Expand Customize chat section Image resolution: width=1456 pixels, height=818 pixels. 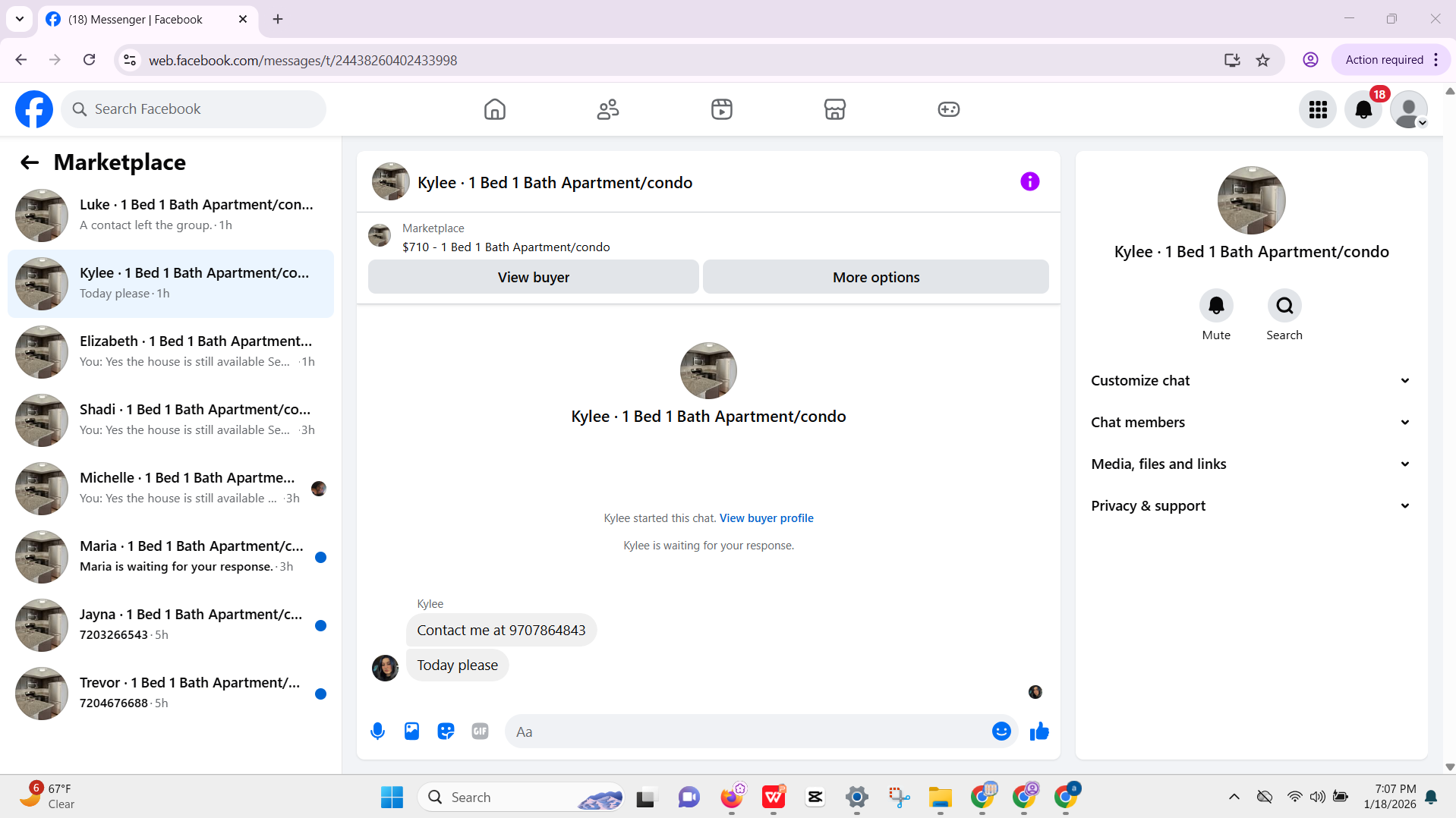coord(1251,381)
